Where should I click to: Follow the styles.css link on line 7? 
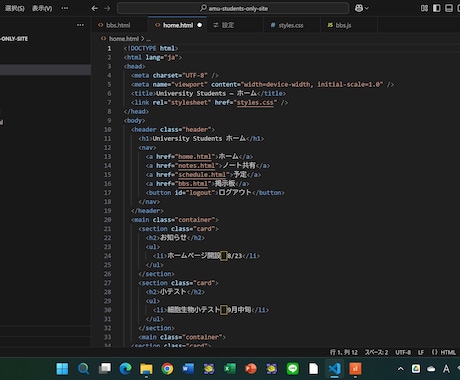pos(255,103)
